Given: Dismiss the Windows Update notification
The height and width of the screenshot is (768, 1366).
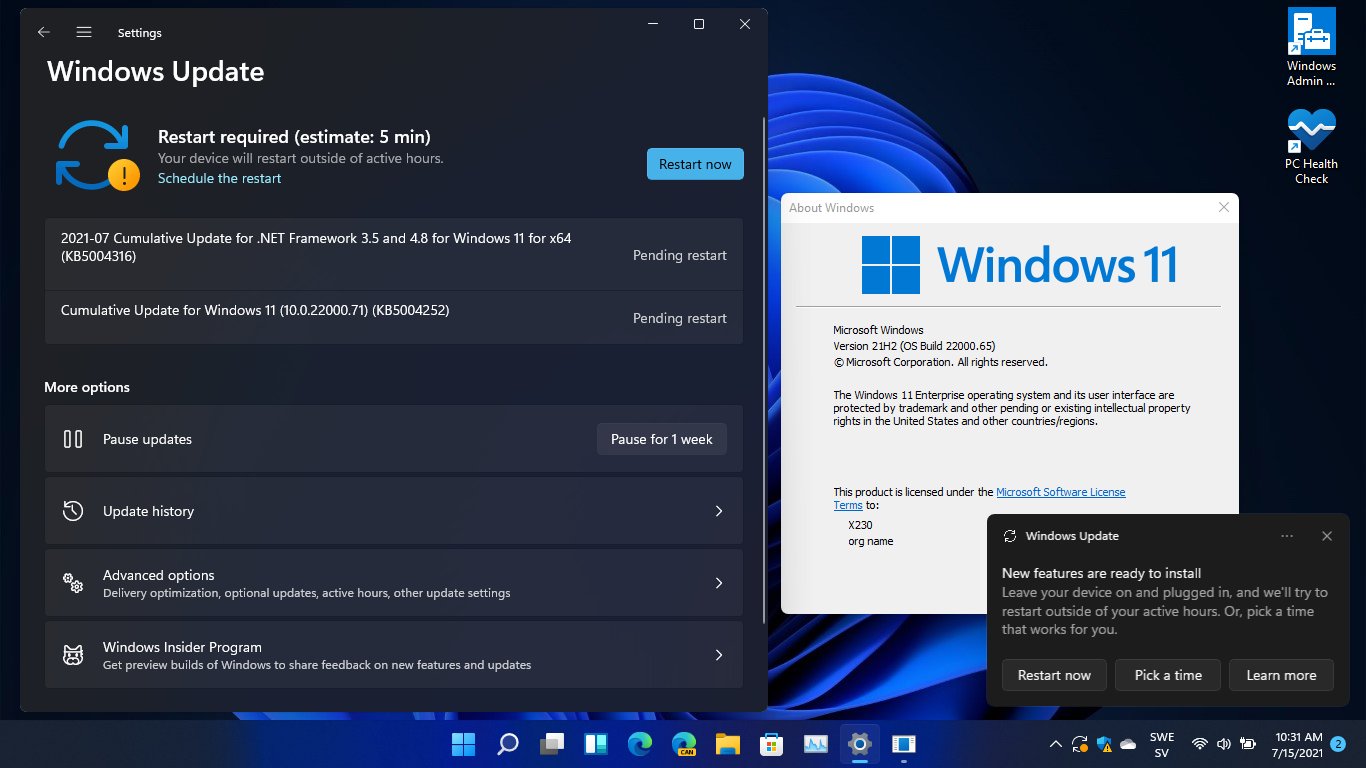Looking at the screenshot, I should point(1327,536).
